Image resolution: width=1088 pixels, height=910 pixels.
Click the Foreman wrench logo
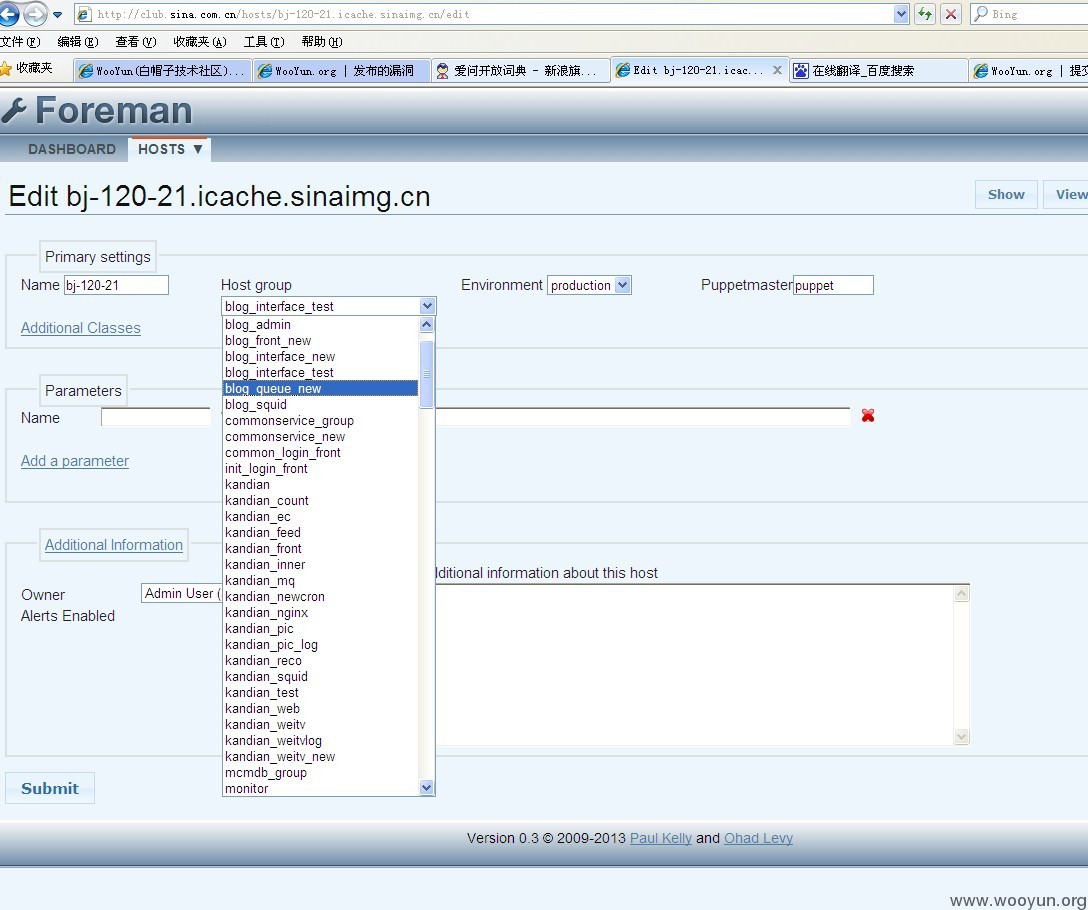tap(14, 110)
